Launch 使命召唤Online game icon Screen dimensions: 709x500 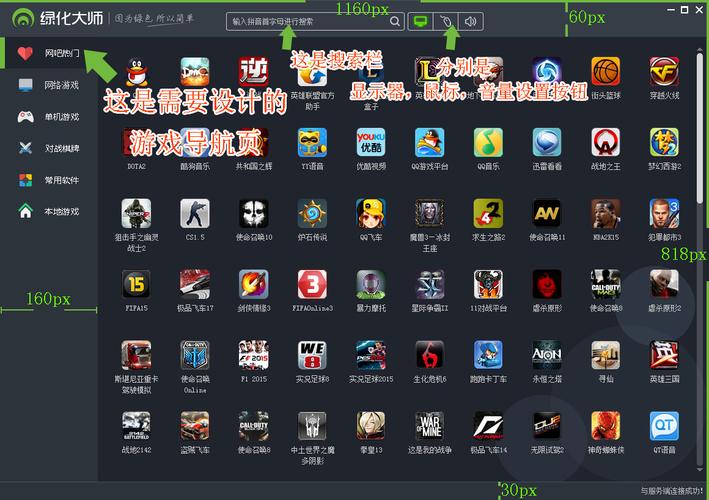195,355
